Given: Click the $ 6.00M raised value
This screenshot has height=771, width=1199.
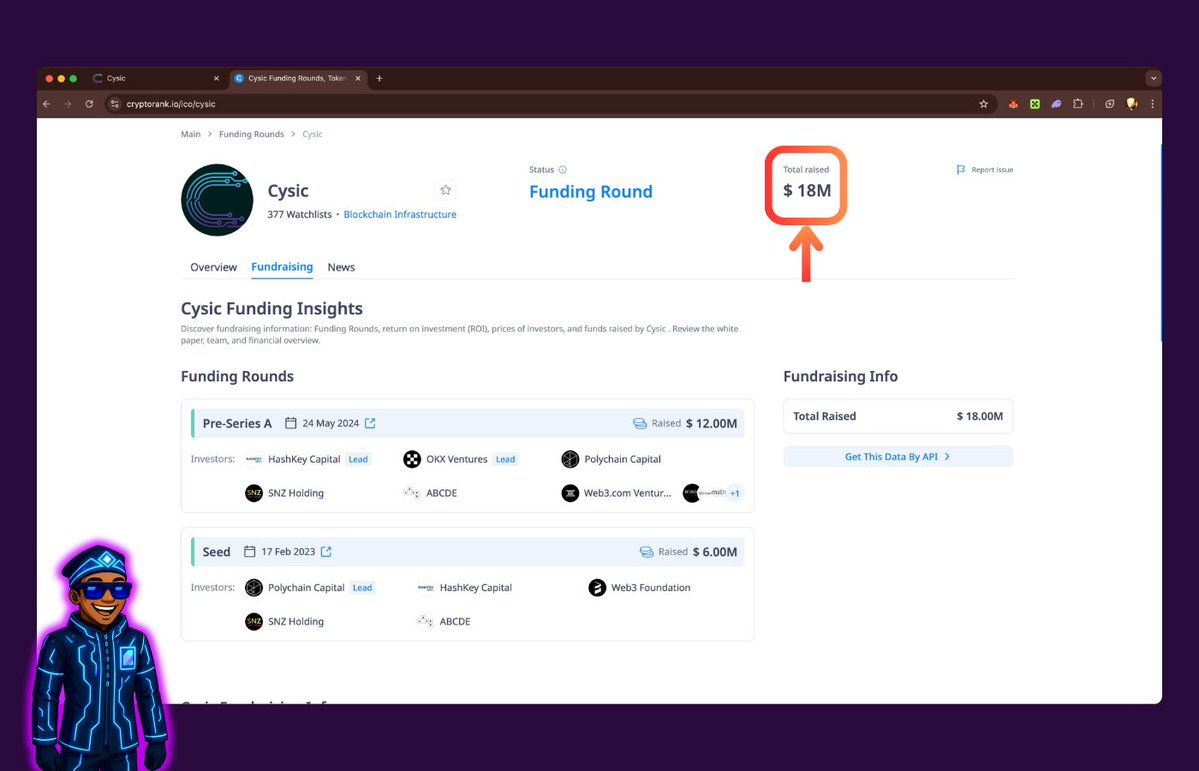Looking at the screenshot, I should [x=715, y=551].
